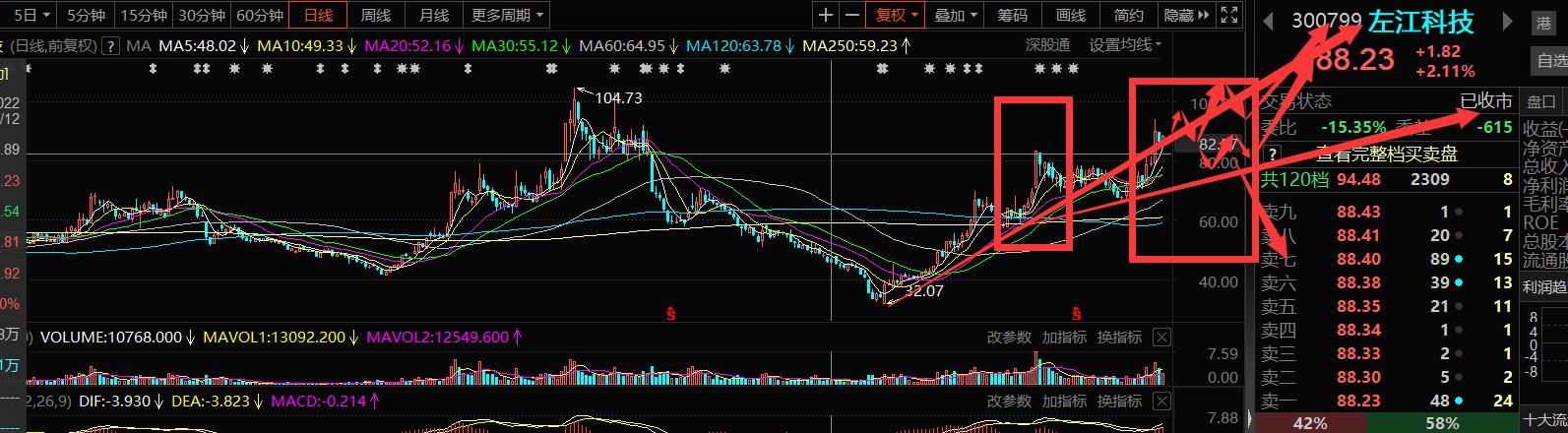This screenshot has height=433, width=1568.
Task: Open the 复权 dropdown
Action: [896, 15]
